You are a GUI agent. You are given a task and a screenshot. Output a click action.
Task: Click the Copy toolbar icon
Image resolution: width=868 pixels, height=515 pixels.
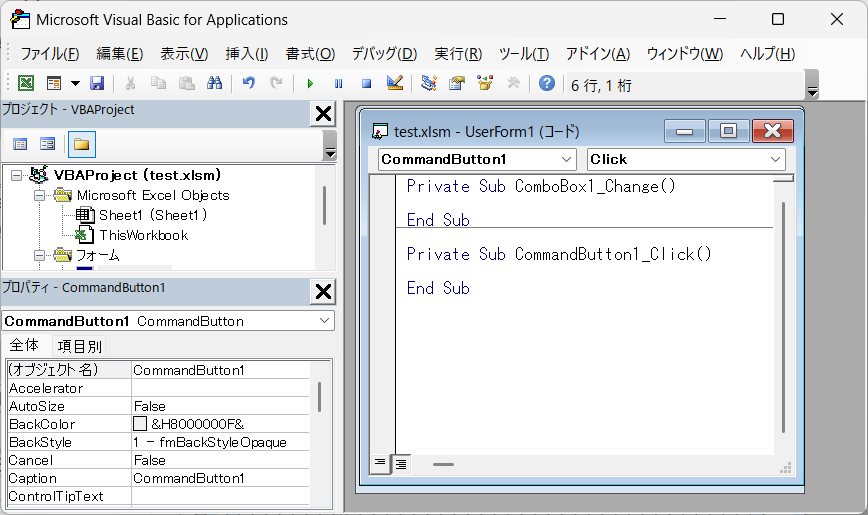[158, 84]
